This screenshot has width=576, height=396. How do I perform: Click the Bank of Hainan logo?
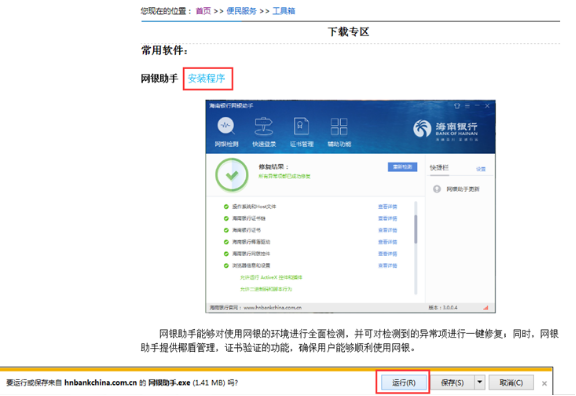[445, 130]
